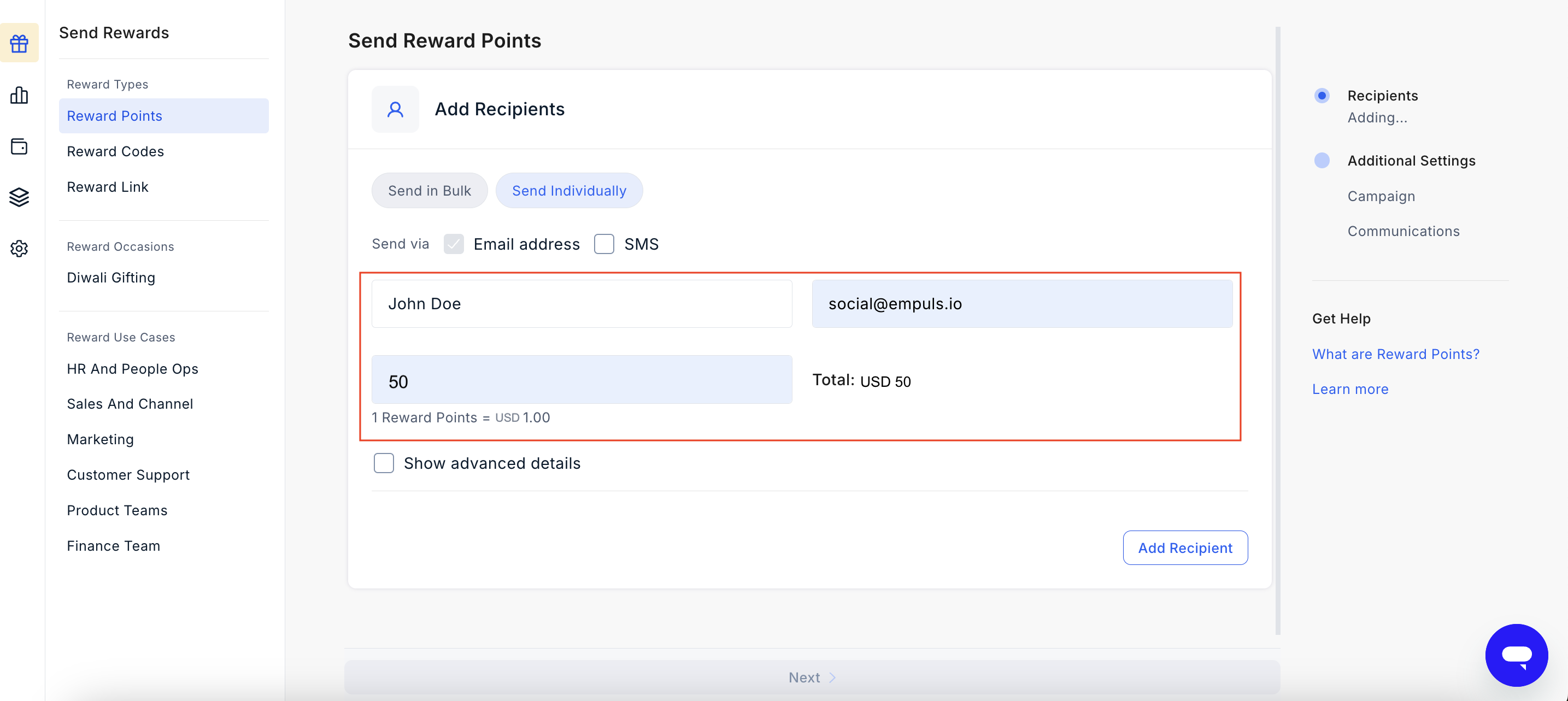Open Product Teams use case
This screenshot has width=1568, height=701.
coord(117,510)
